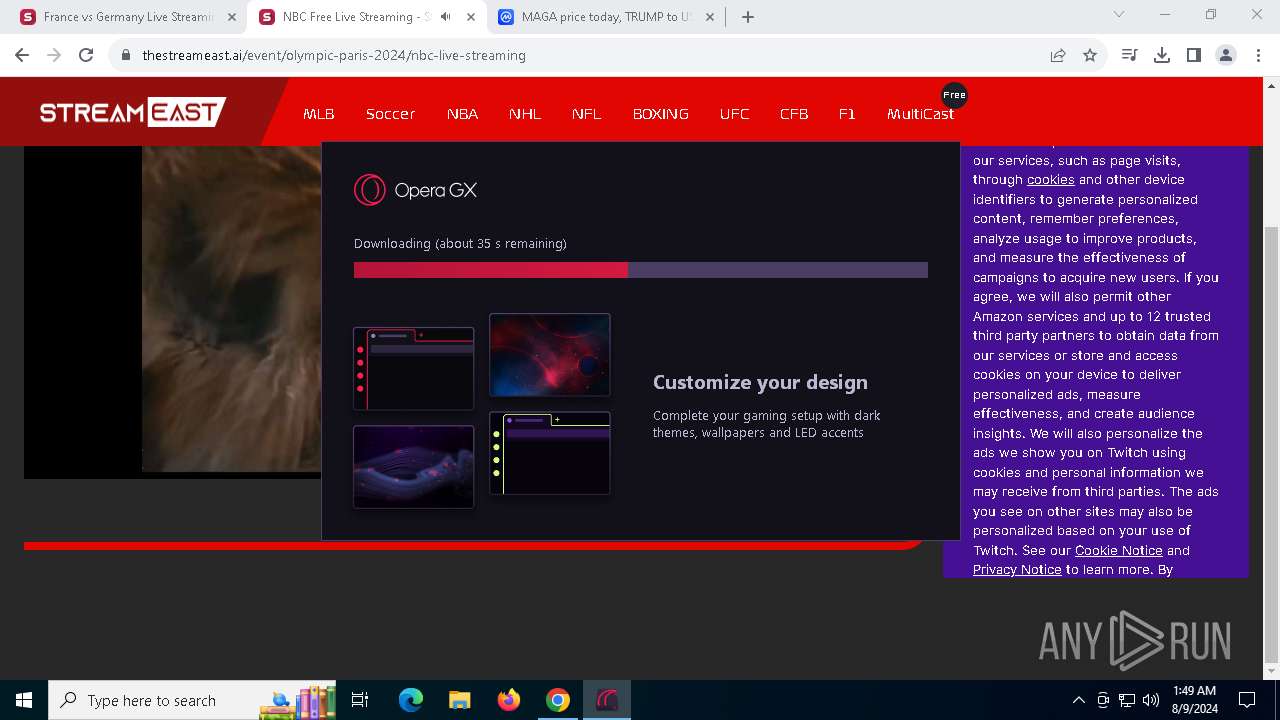Click the Windows taskbar search box
1280x720 pixels.
(193, 700)
